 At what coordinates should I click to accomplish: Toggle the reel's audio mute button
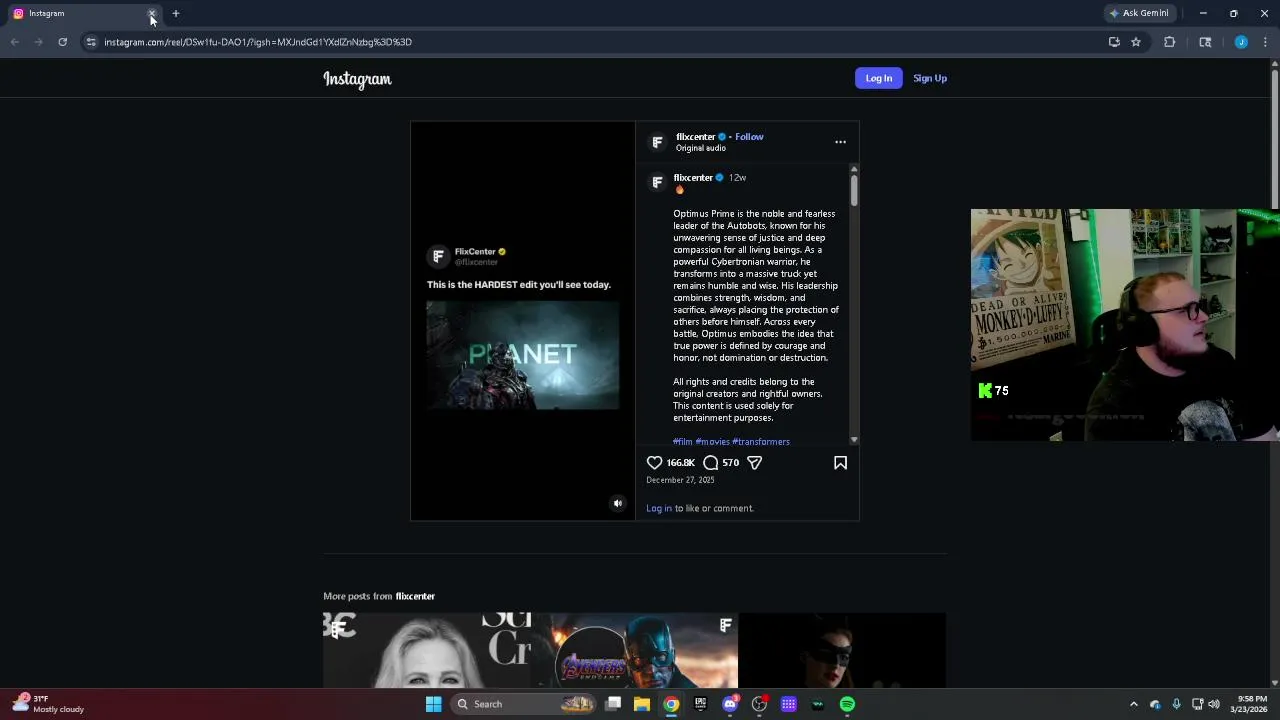coord(617,504)
